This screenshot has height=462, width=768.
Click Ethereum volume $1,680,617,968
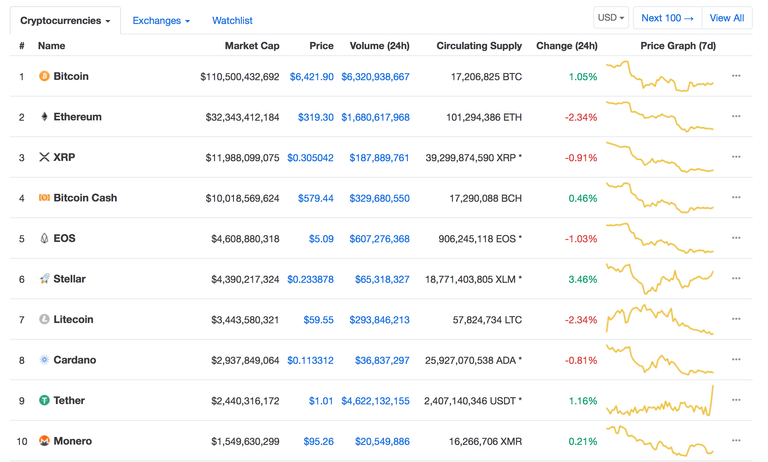375,118
